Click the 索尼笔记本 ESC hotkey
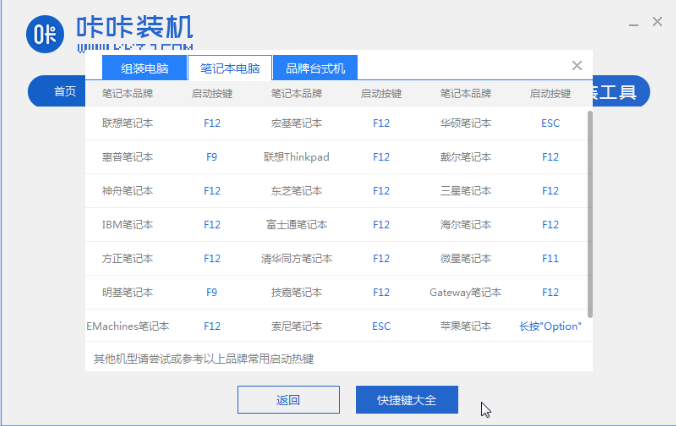 click(x=381, y=326)
